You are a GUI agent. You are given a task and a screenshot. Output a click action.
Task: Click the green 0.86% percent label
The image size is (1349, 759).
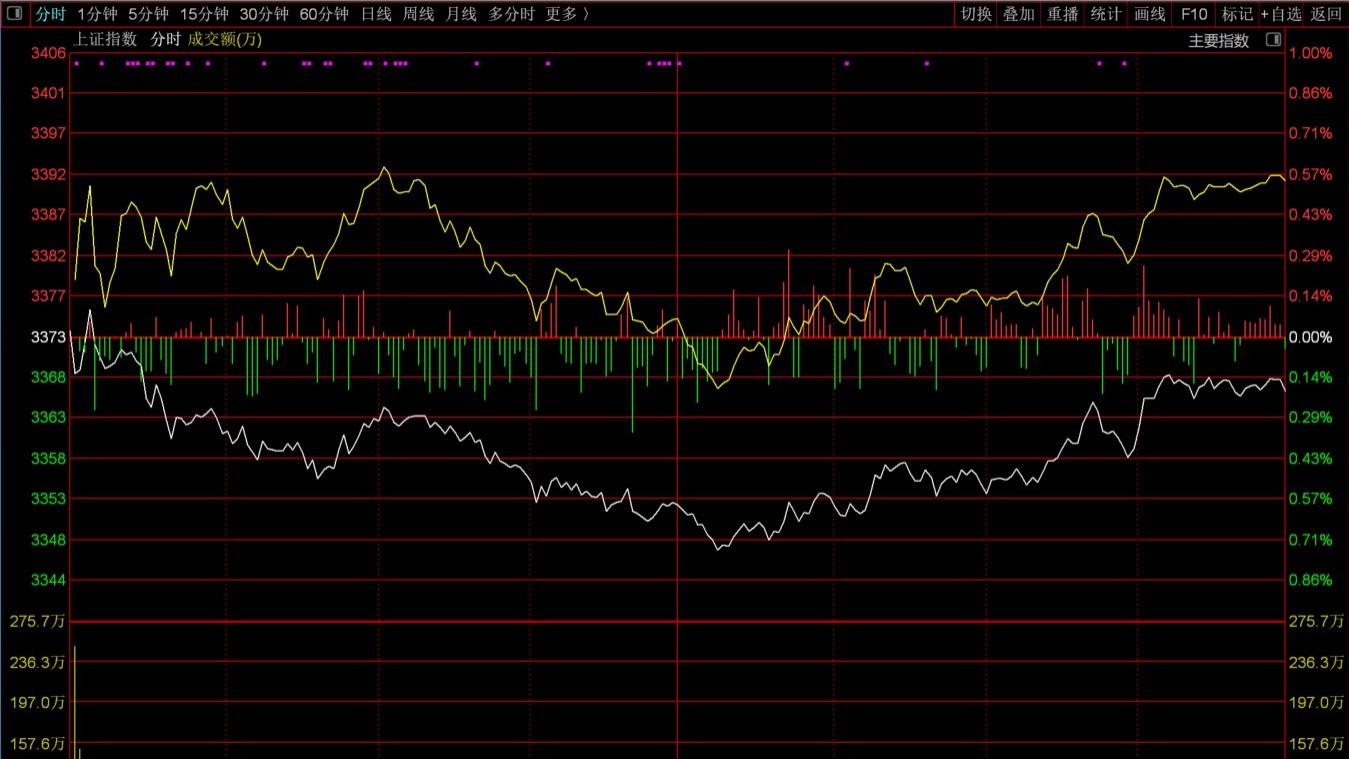click(1312, 580)
